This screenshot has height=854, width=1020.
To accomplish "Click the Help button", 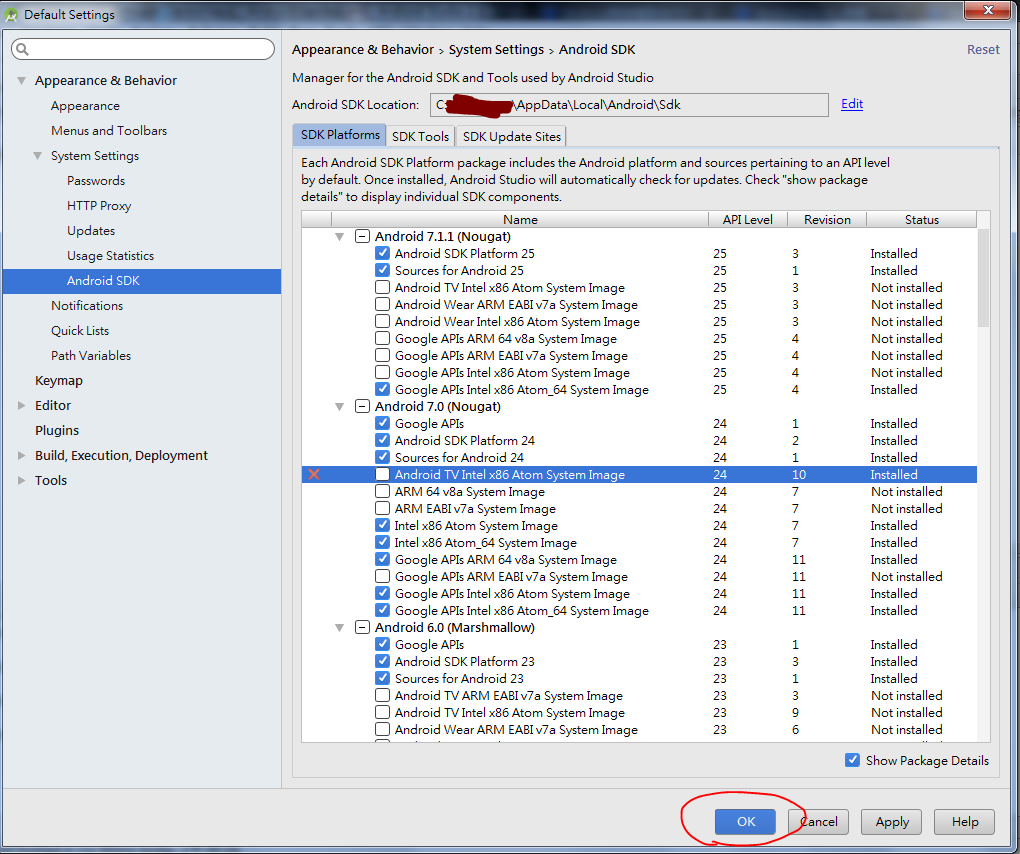I will click(965, 821).
